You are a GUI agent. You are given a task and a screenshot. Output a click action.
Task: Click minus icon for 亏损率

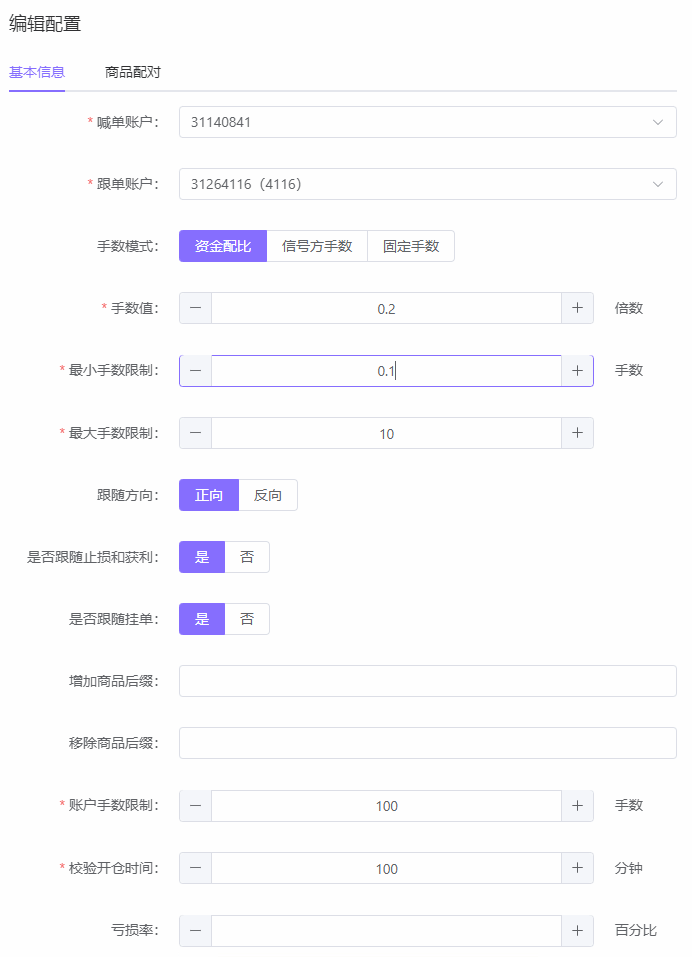coord(195,930)
